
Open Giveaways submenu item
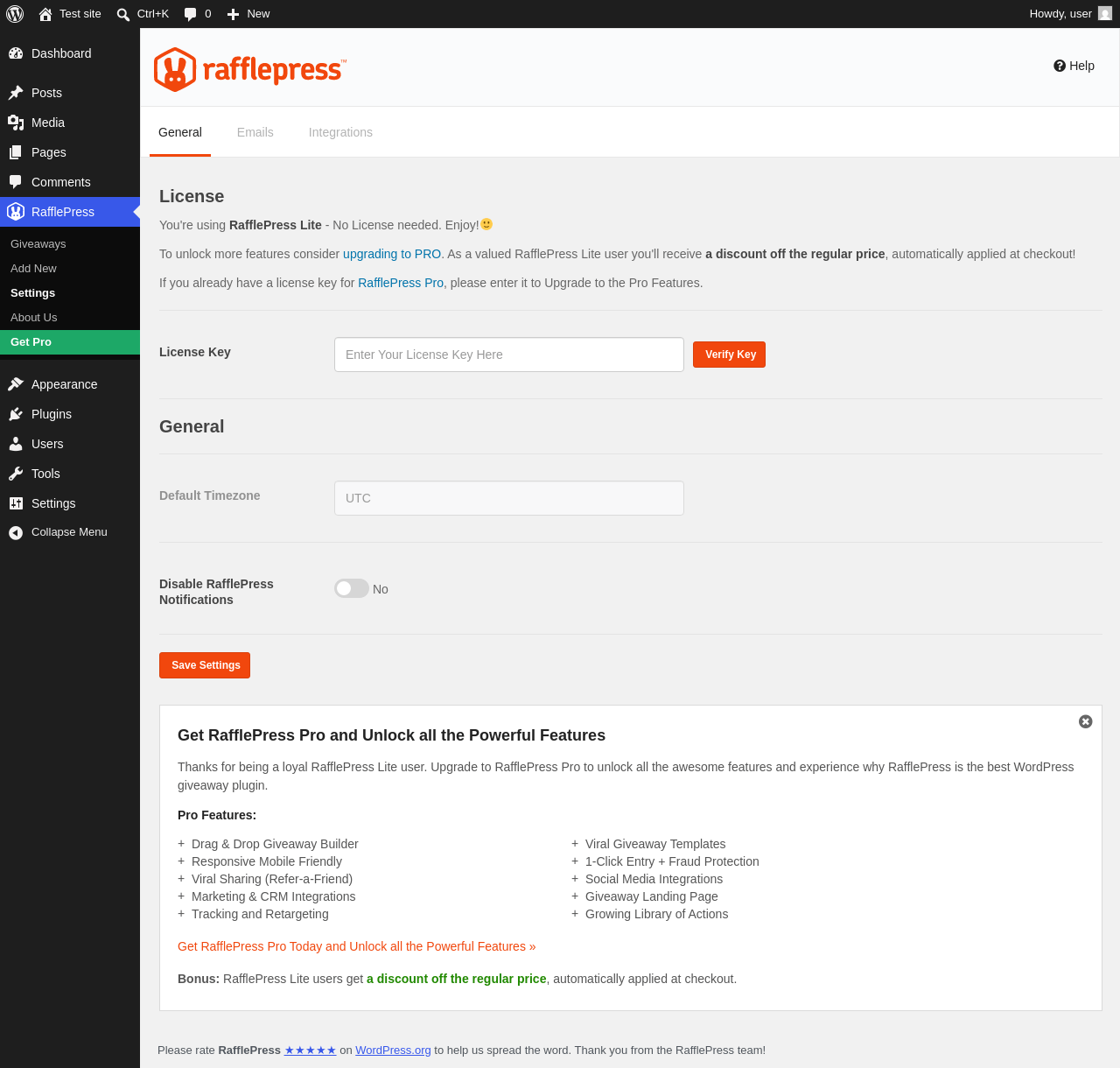[70, 244]
